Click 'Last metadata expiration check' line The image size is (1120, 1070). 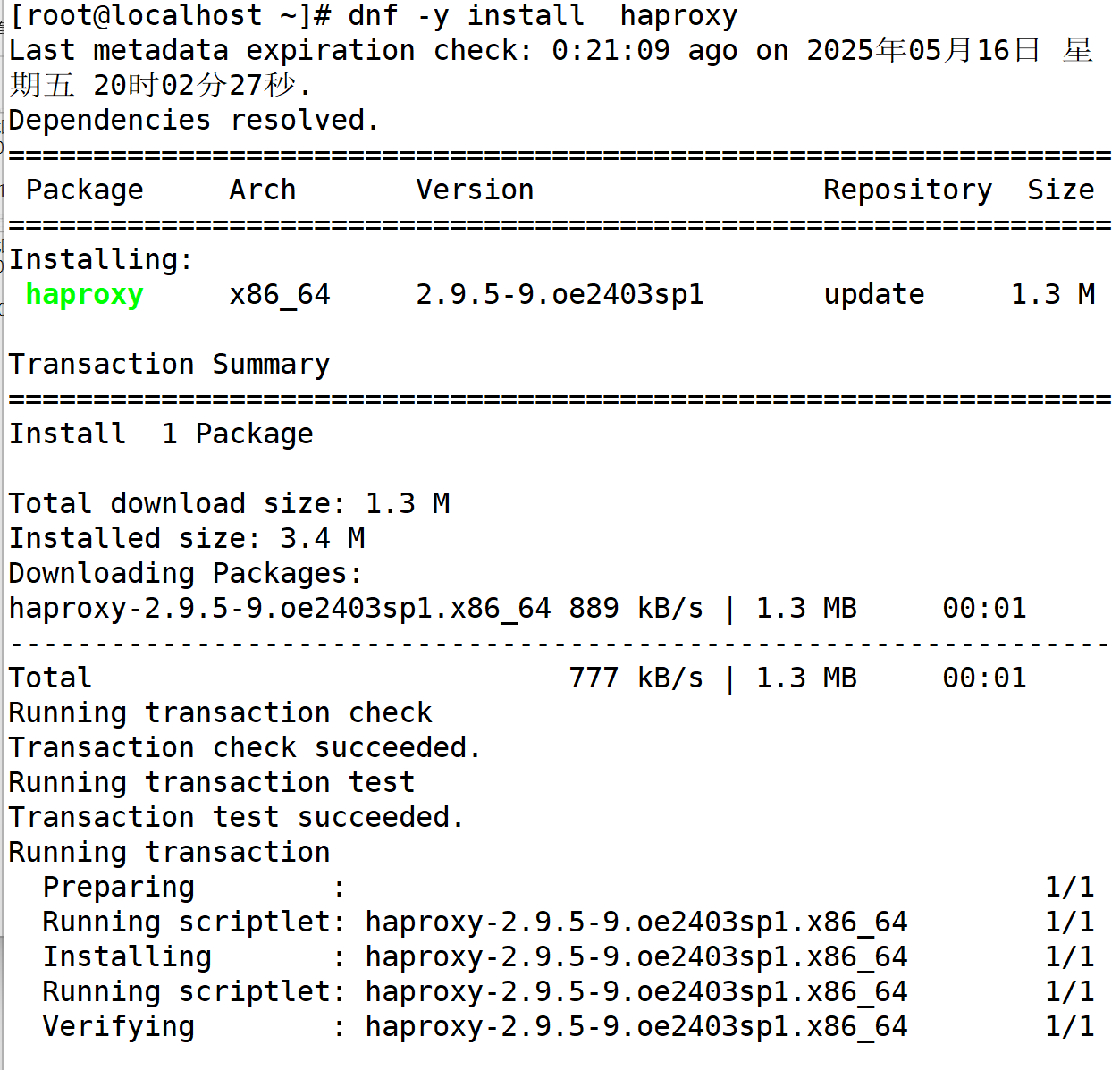point(551,67)
